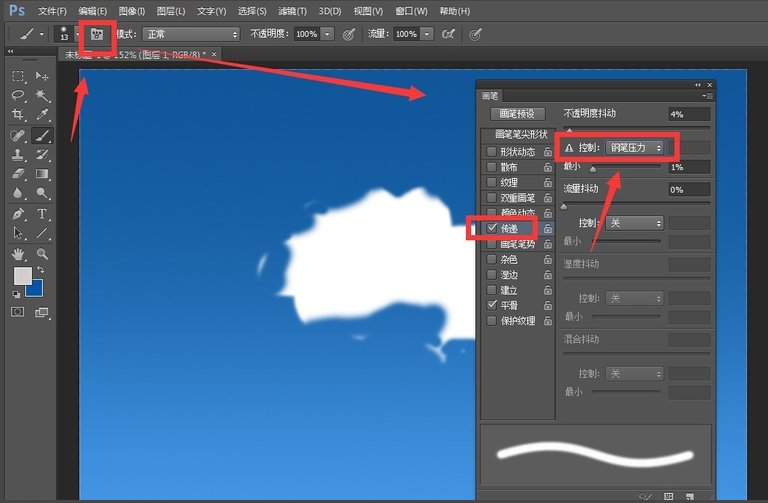The width and height of the screenshot is (768, 503).
Task: Open the 流量 value dropdown arrow
Action: click(427, 34)
